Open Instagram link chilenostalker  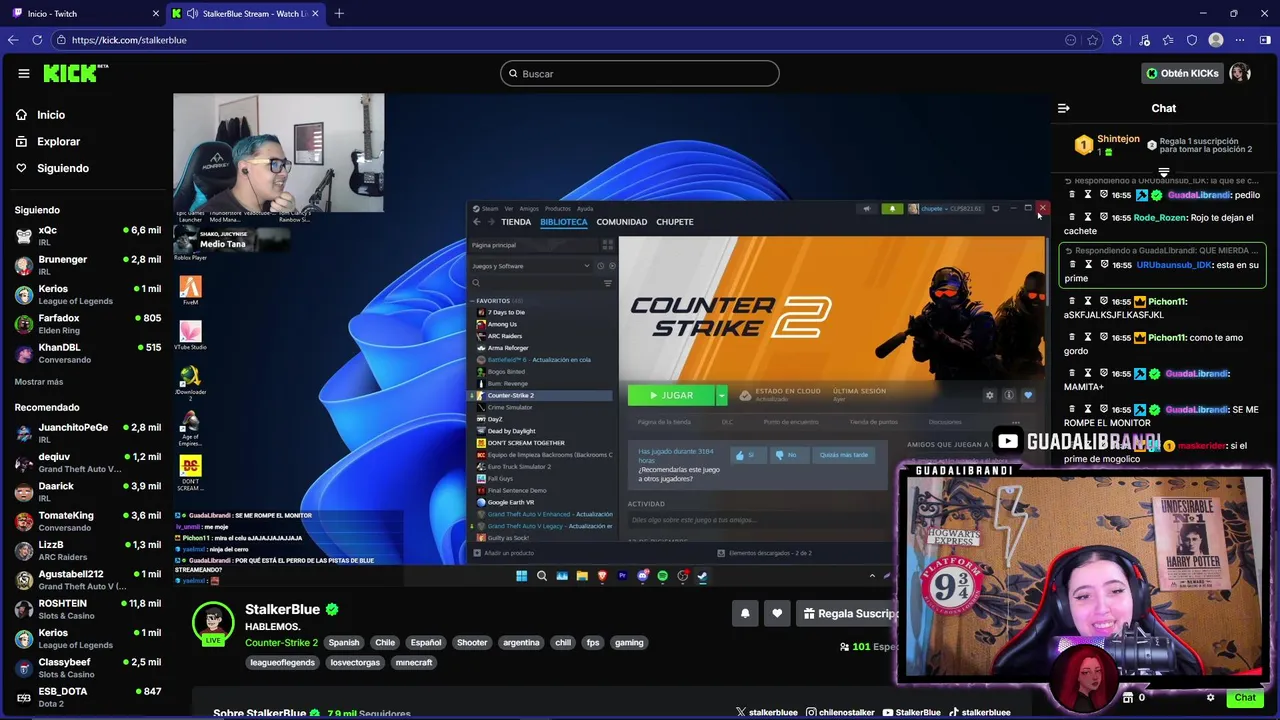(840, 713)
